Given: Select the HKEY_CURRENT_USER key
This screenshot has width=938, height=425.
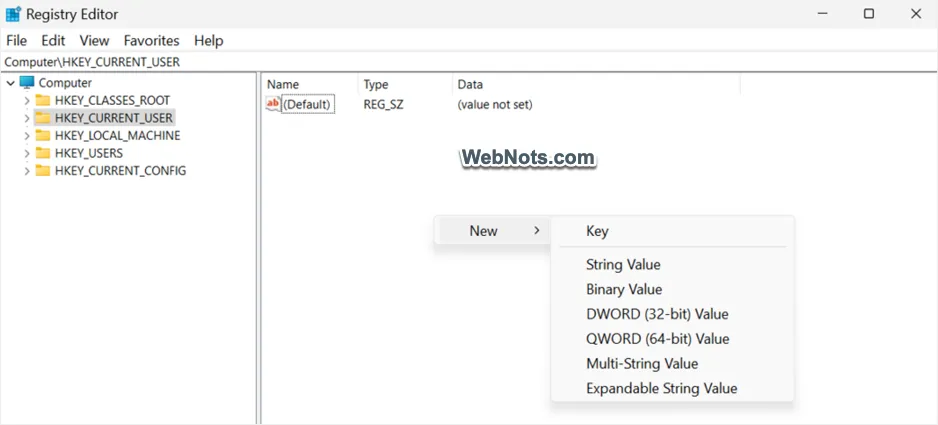Looking at the screenshot, I should pos(114,118).
